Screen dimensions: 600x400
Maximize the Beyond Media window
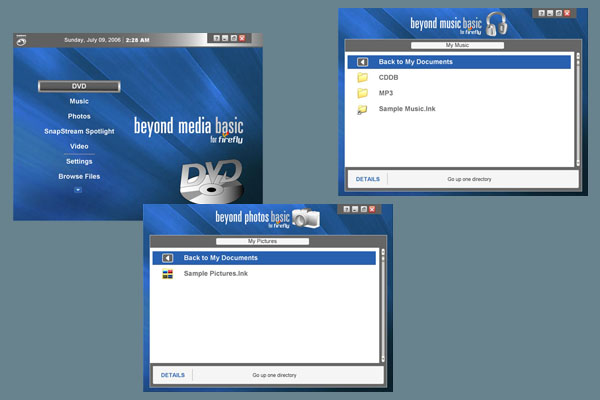pos(233,38)
